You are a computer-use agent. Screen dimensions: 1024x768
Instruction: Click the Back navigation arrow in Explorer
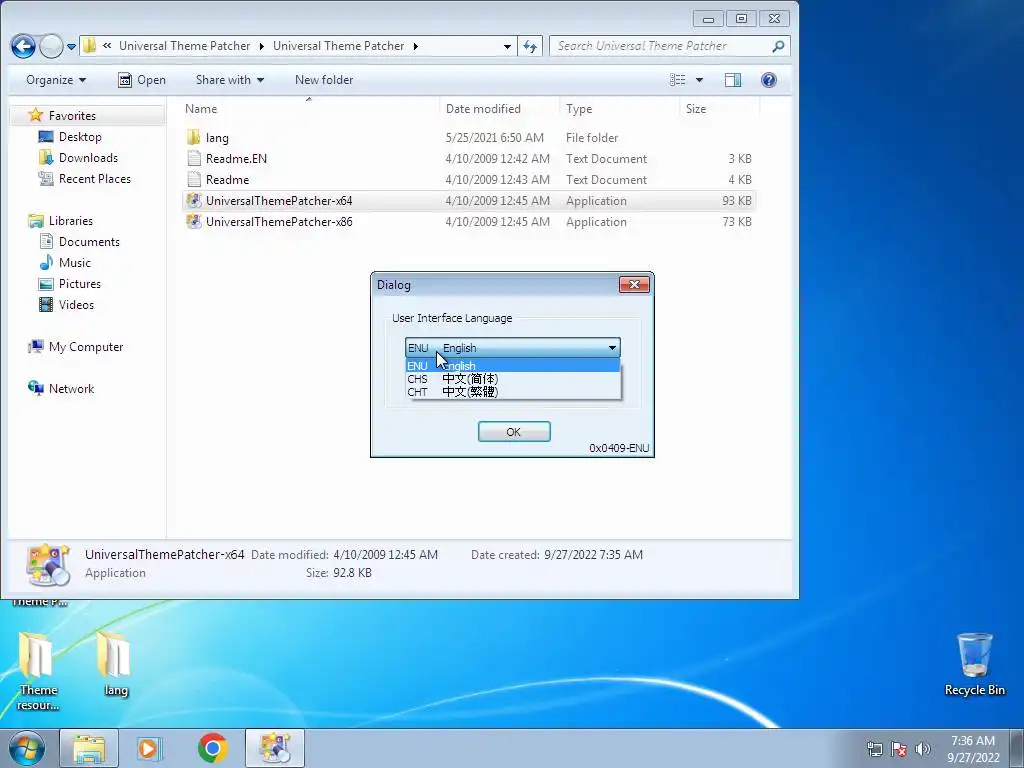[x=24, y=46]
